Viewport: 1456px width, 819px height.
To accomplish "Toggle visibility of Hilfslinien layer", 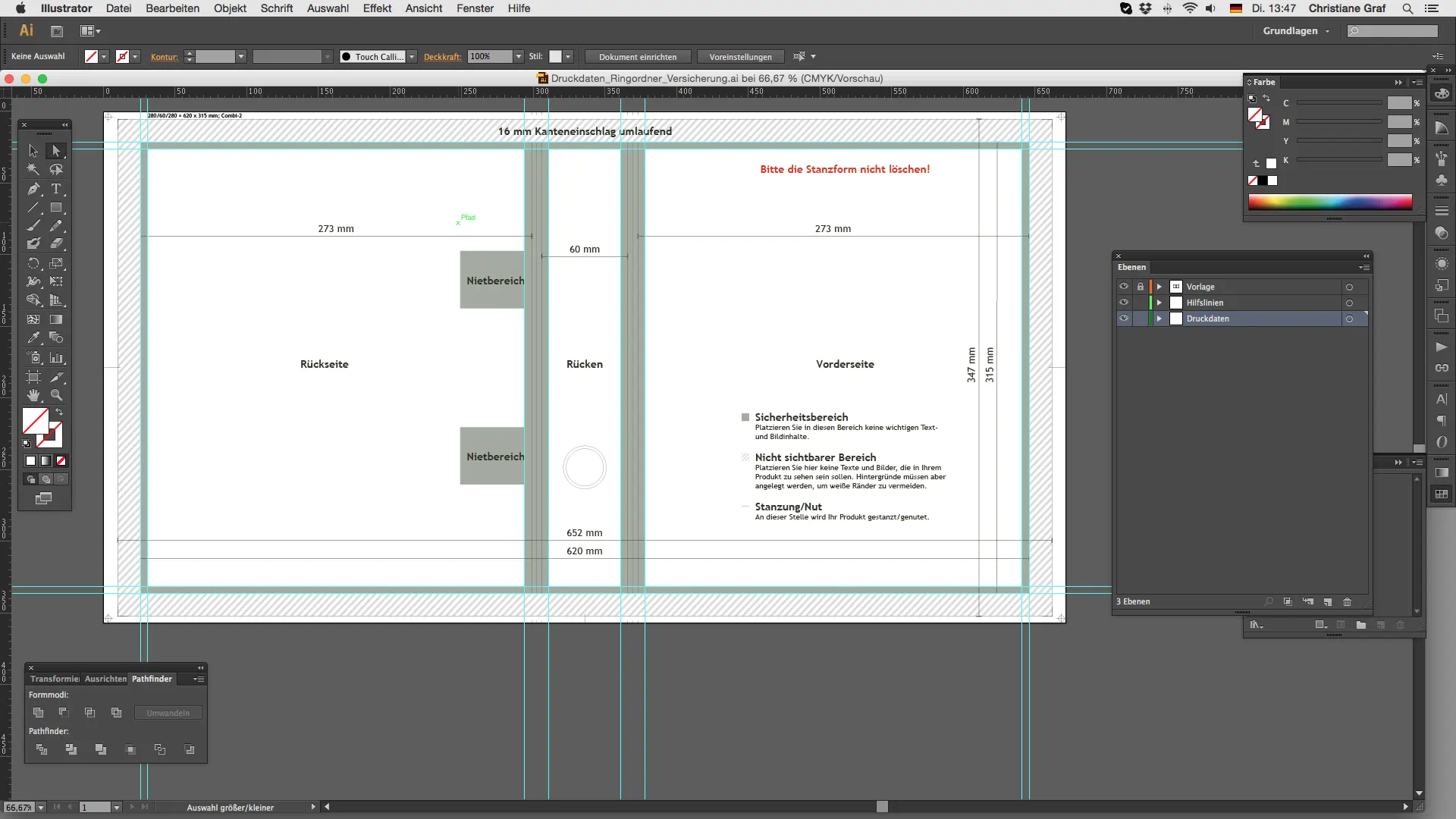I will tap(1123, 303).
